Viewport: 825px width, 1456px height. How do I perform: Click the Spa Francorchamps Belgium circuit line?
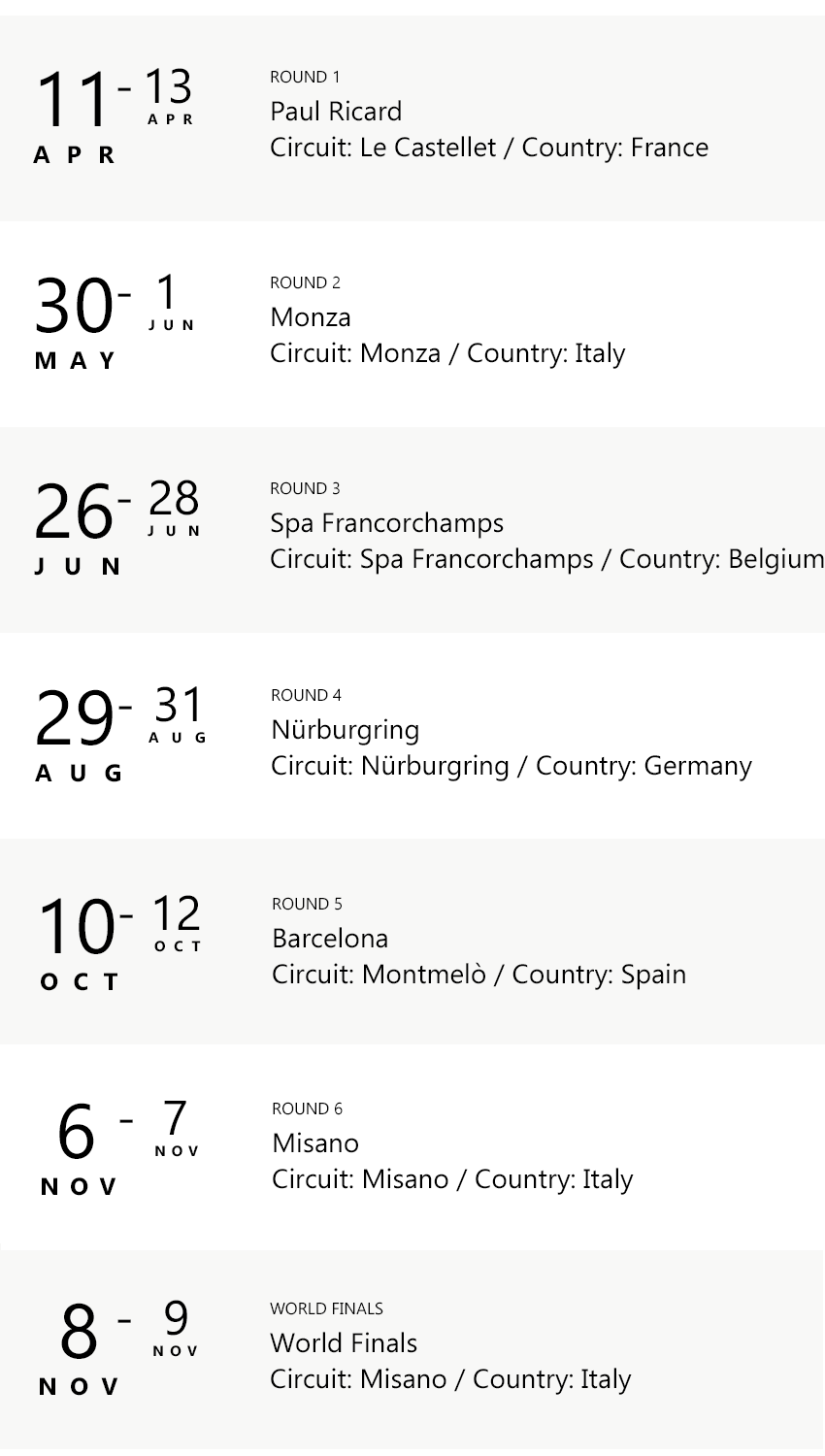tap(546, 559)
